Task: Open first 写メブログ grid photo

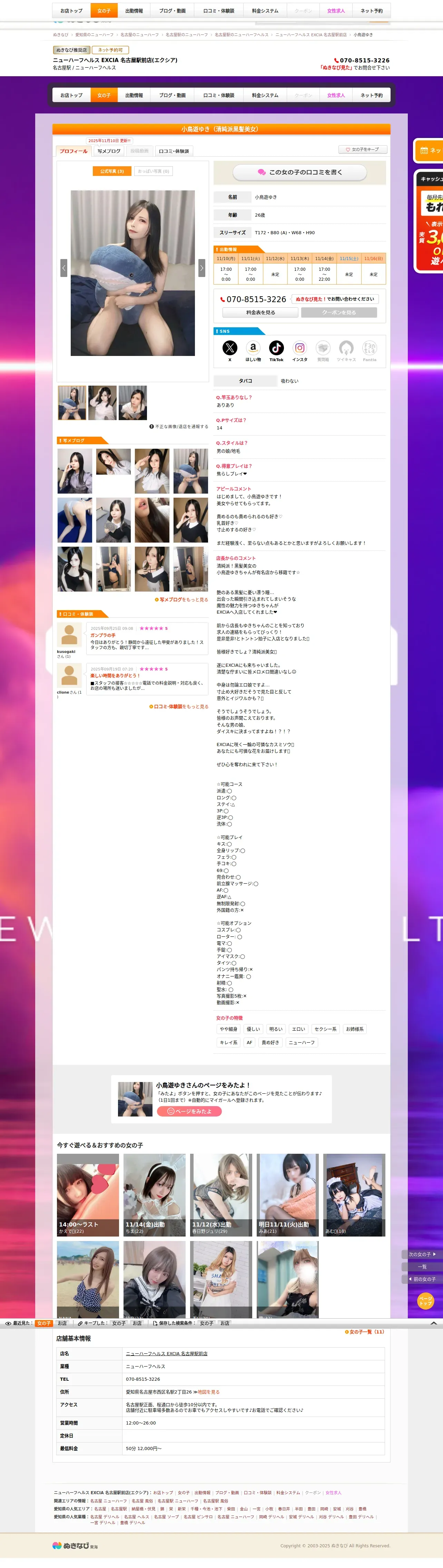Action: pos(75,471)
